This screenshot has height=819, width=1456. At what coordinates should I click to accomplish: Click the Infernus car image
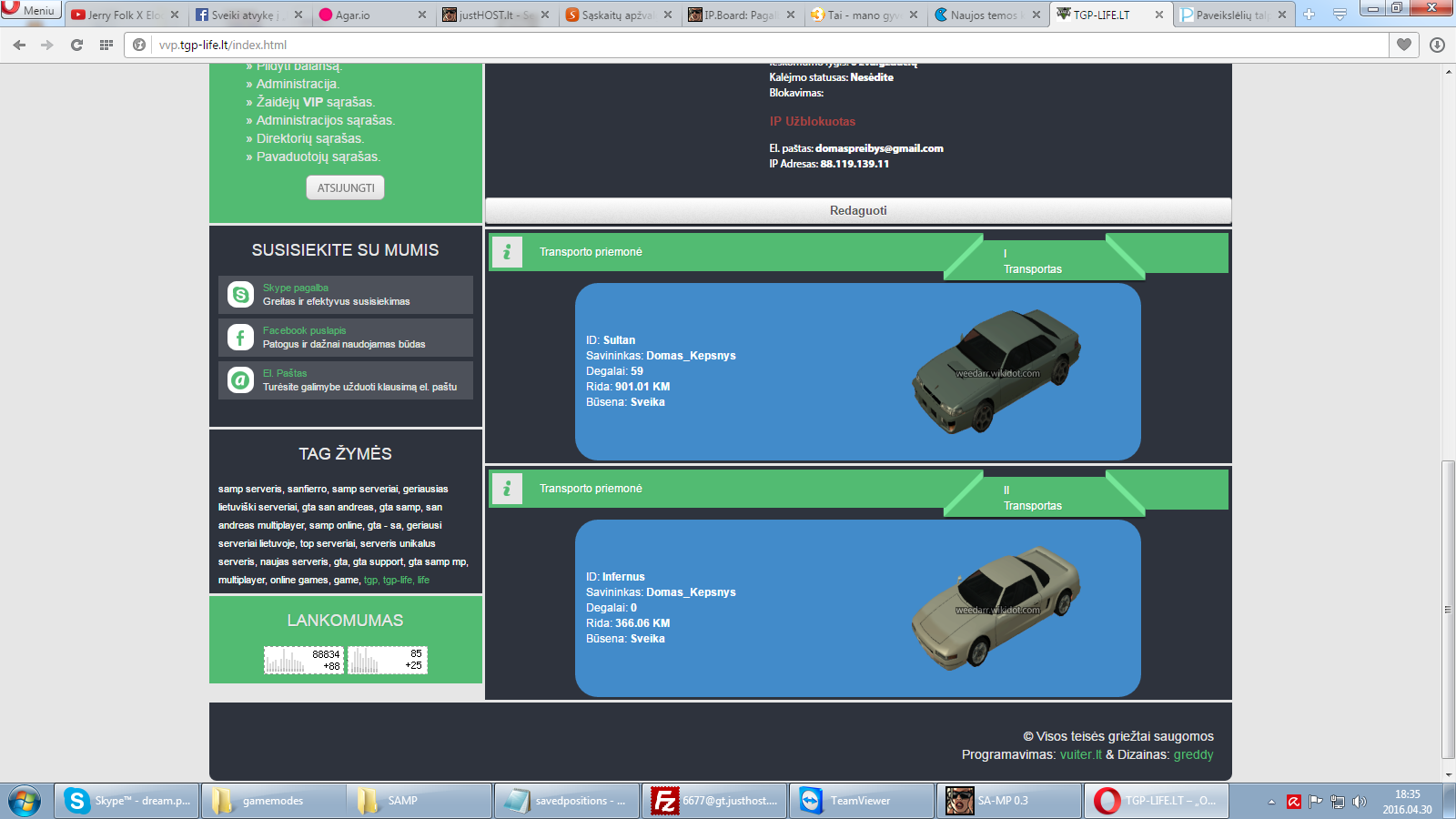coord(996,607)
